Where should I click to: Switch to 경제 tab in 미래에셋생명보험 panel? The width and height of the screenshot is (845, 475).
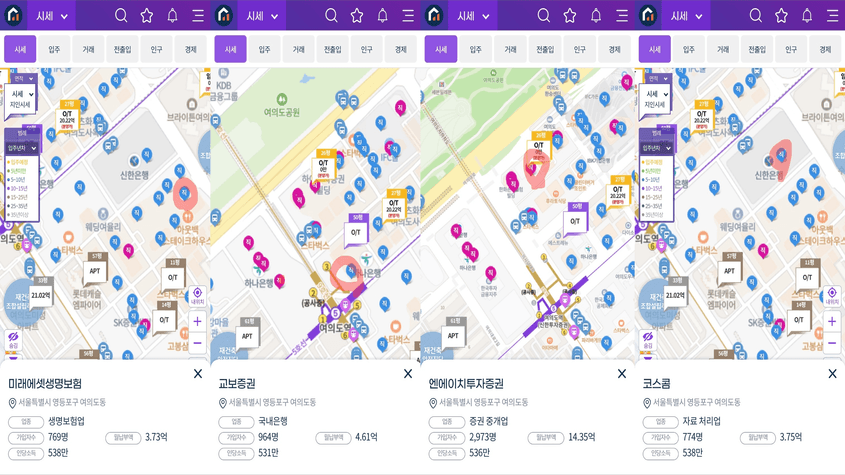coord(190,49)
